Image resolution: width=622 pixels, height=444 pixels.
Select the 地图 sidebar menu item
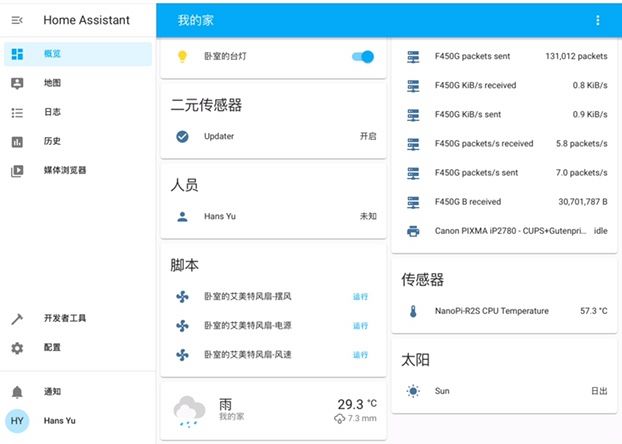[x=78, y=83]
